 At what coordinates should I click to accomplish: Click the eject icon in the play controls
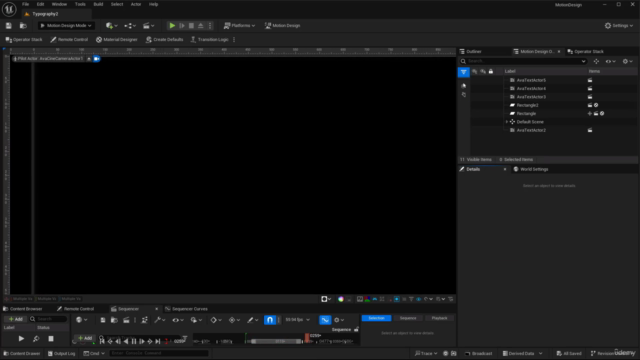click(x=200, y=26)
